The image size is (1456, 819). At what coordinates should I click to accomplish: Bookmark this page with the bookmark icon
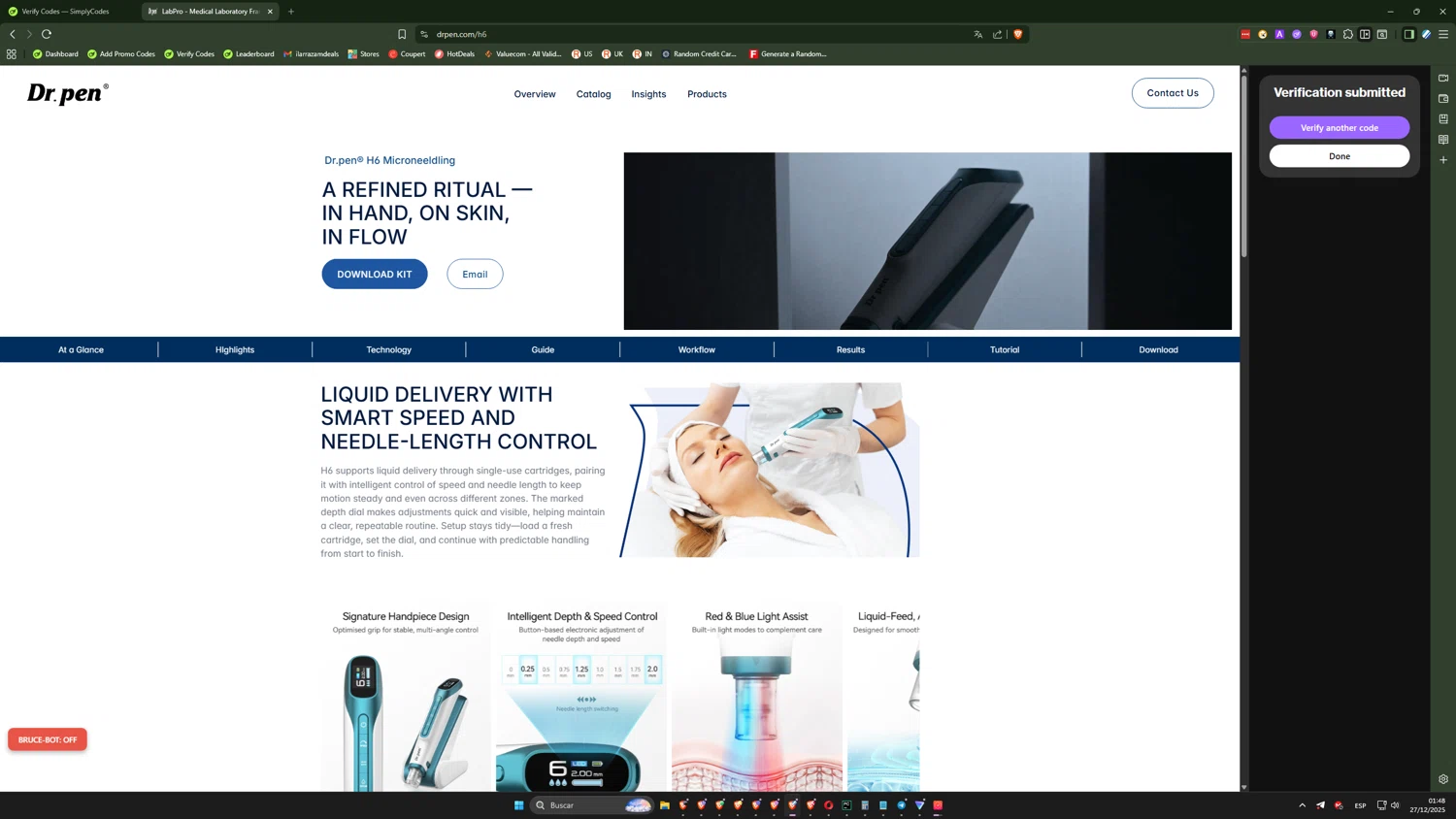tap(402, 34)
